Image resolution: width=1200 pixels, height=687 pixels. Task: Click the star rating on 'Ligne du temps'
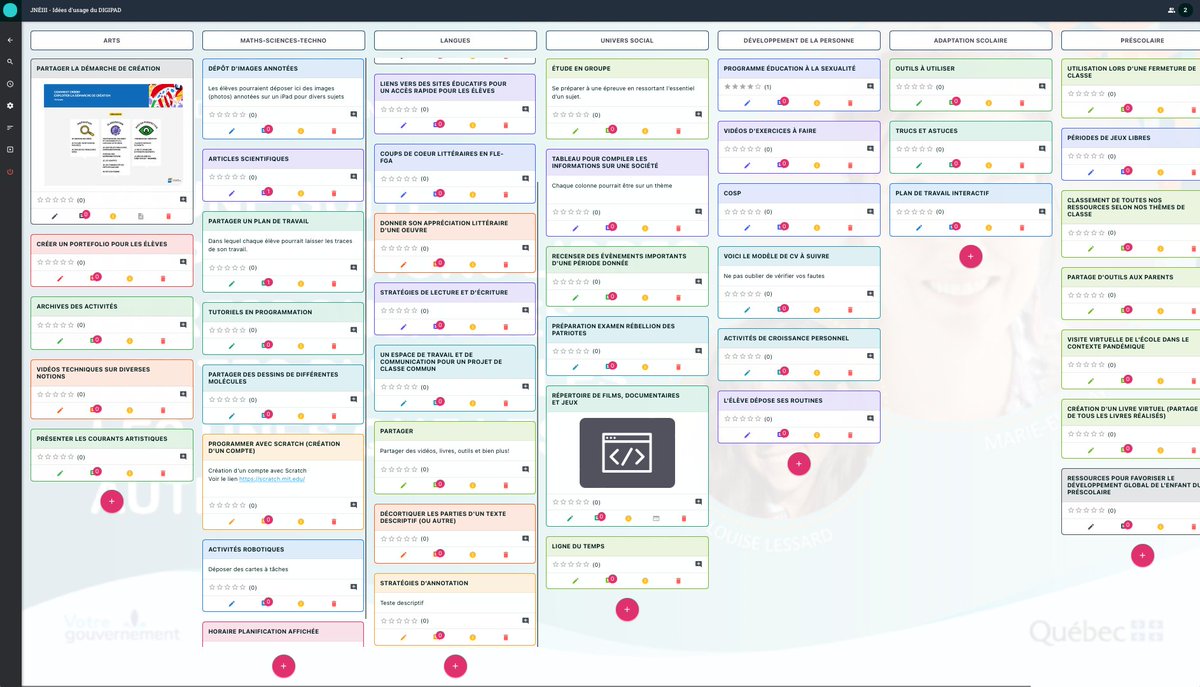click(x=569, y=565)
